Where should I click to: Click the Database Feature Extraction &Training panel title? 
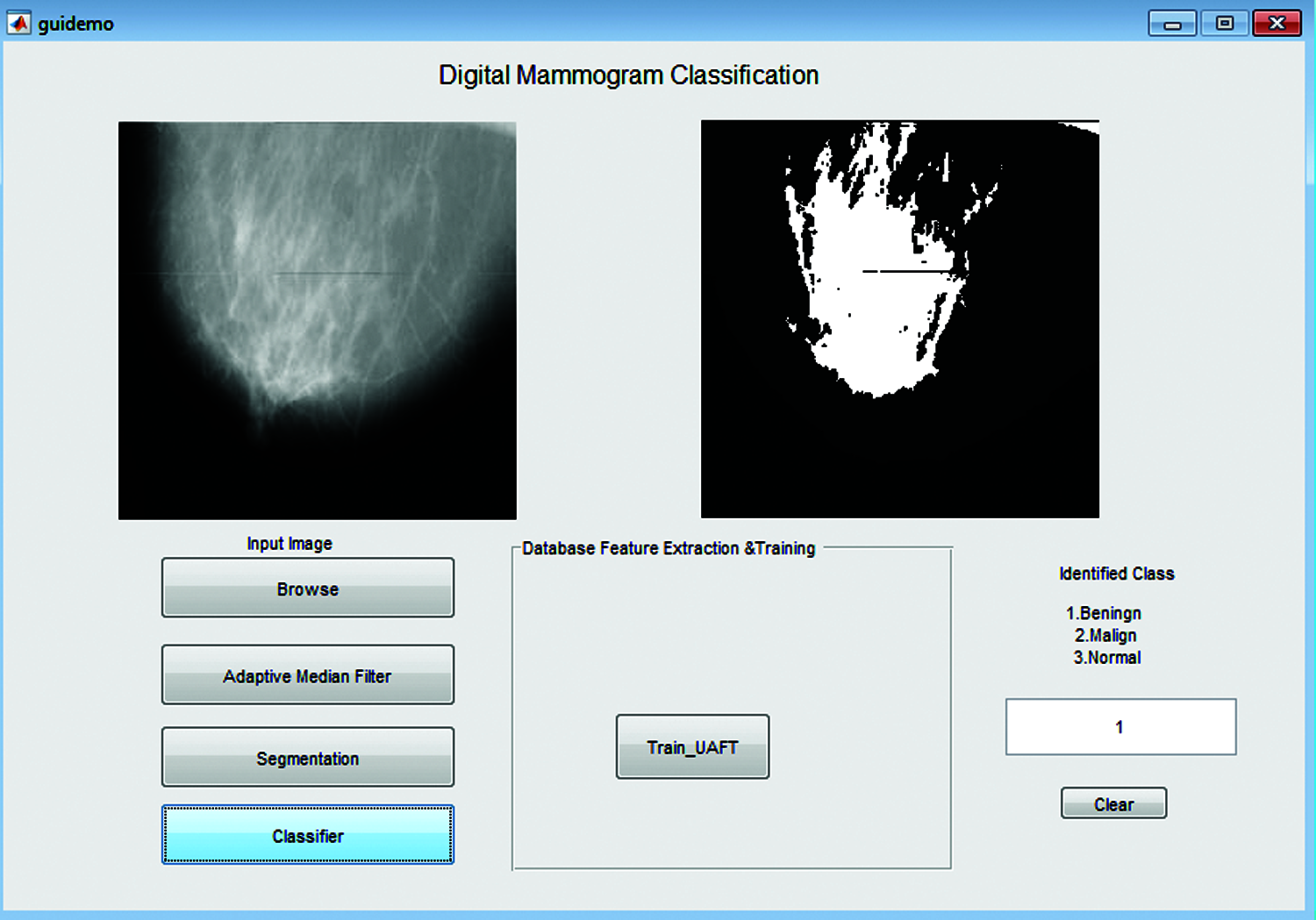tap(668, 548)
